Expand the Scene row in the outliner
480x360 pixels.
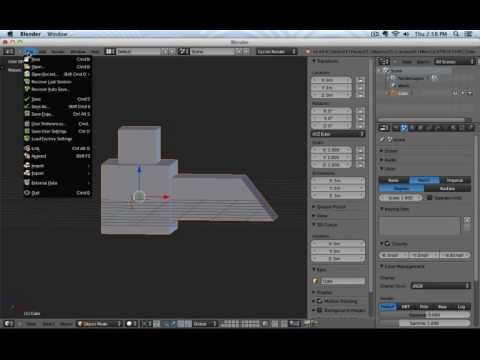[379, 70]
